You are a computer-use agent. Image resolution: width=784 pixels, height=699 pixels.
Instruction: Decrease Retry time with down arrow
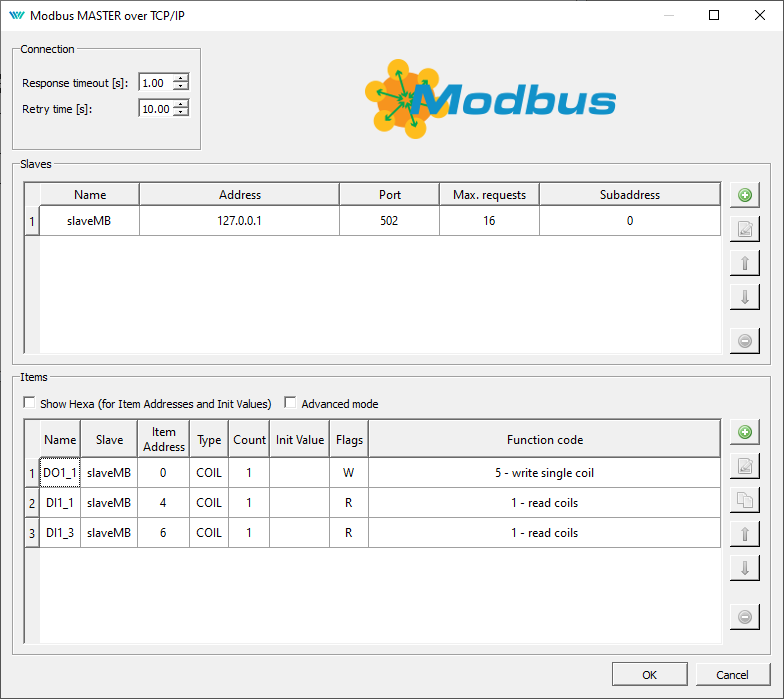point(181,112)
